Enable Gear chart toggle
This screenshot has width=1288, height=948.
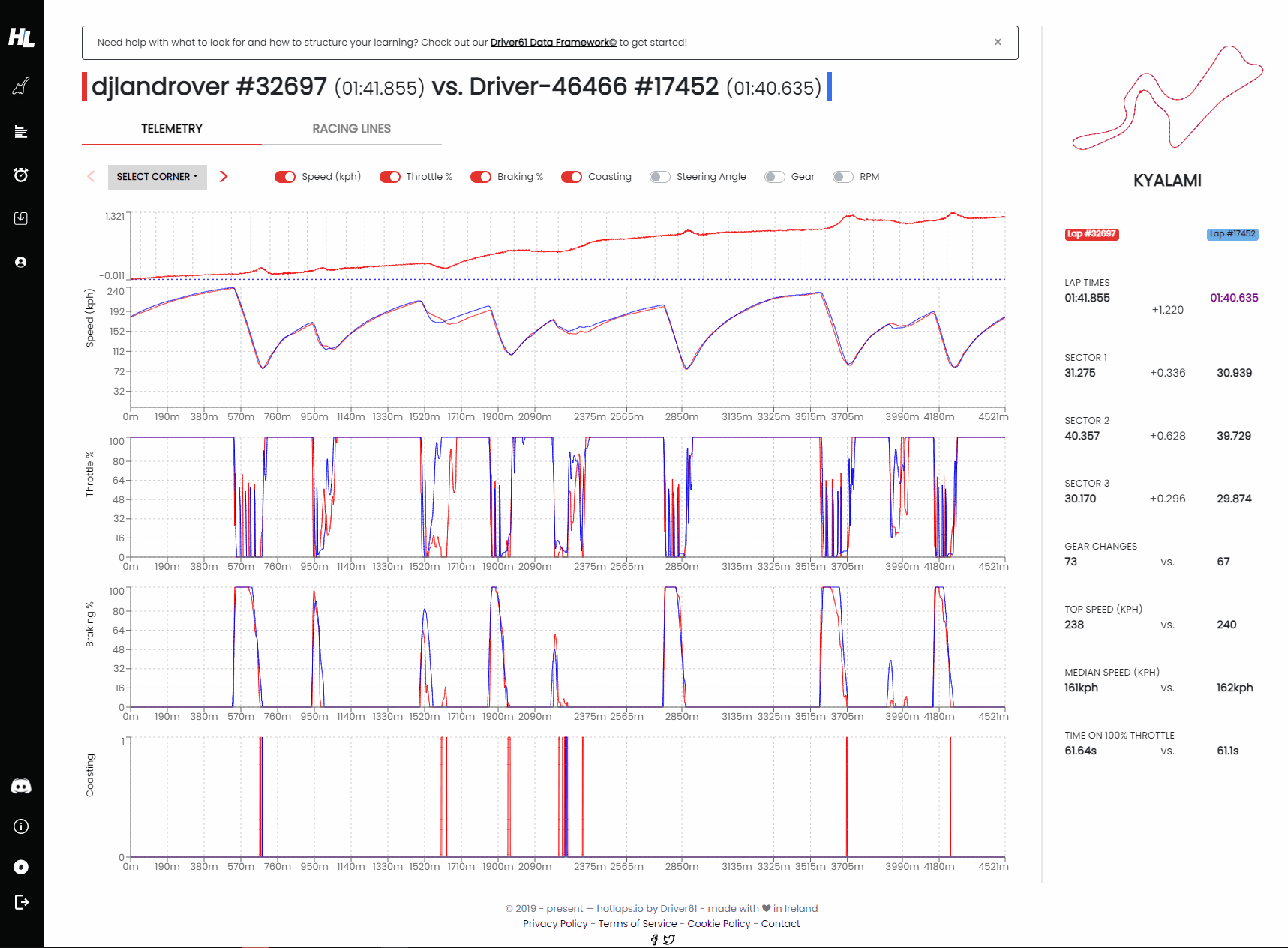(775, 177)
